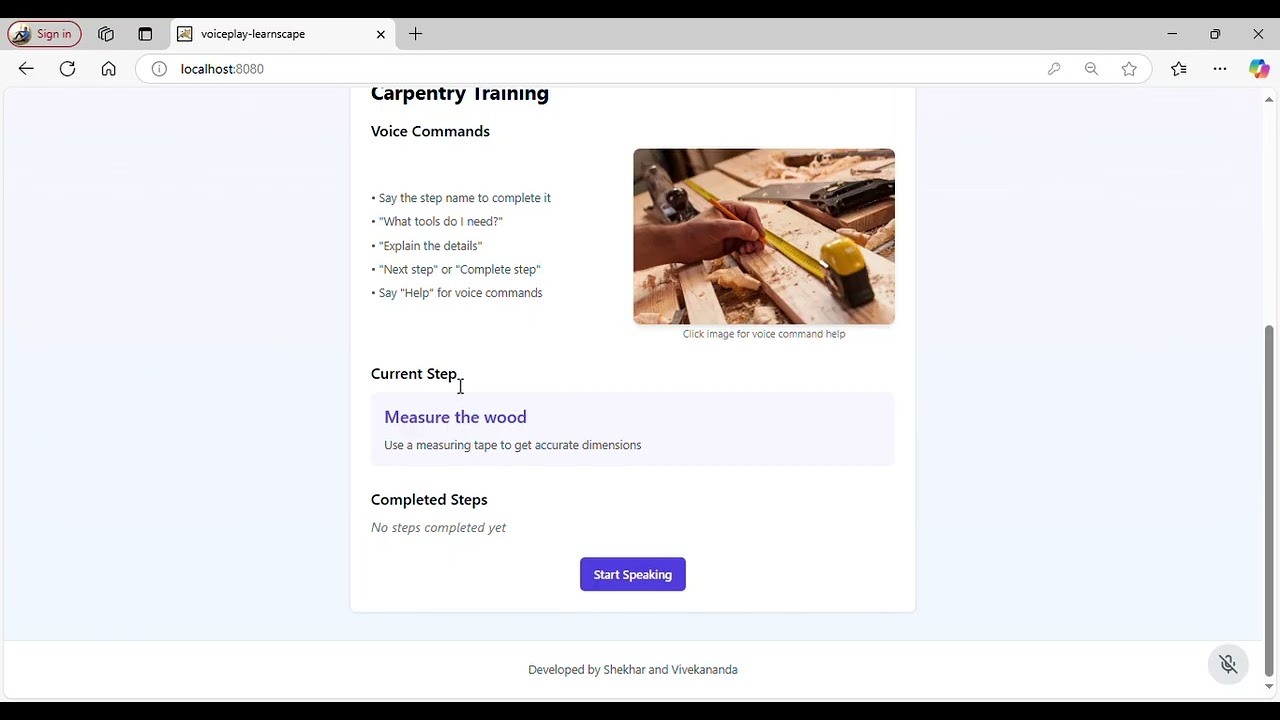Add this page to favorites

point(1129,69)
